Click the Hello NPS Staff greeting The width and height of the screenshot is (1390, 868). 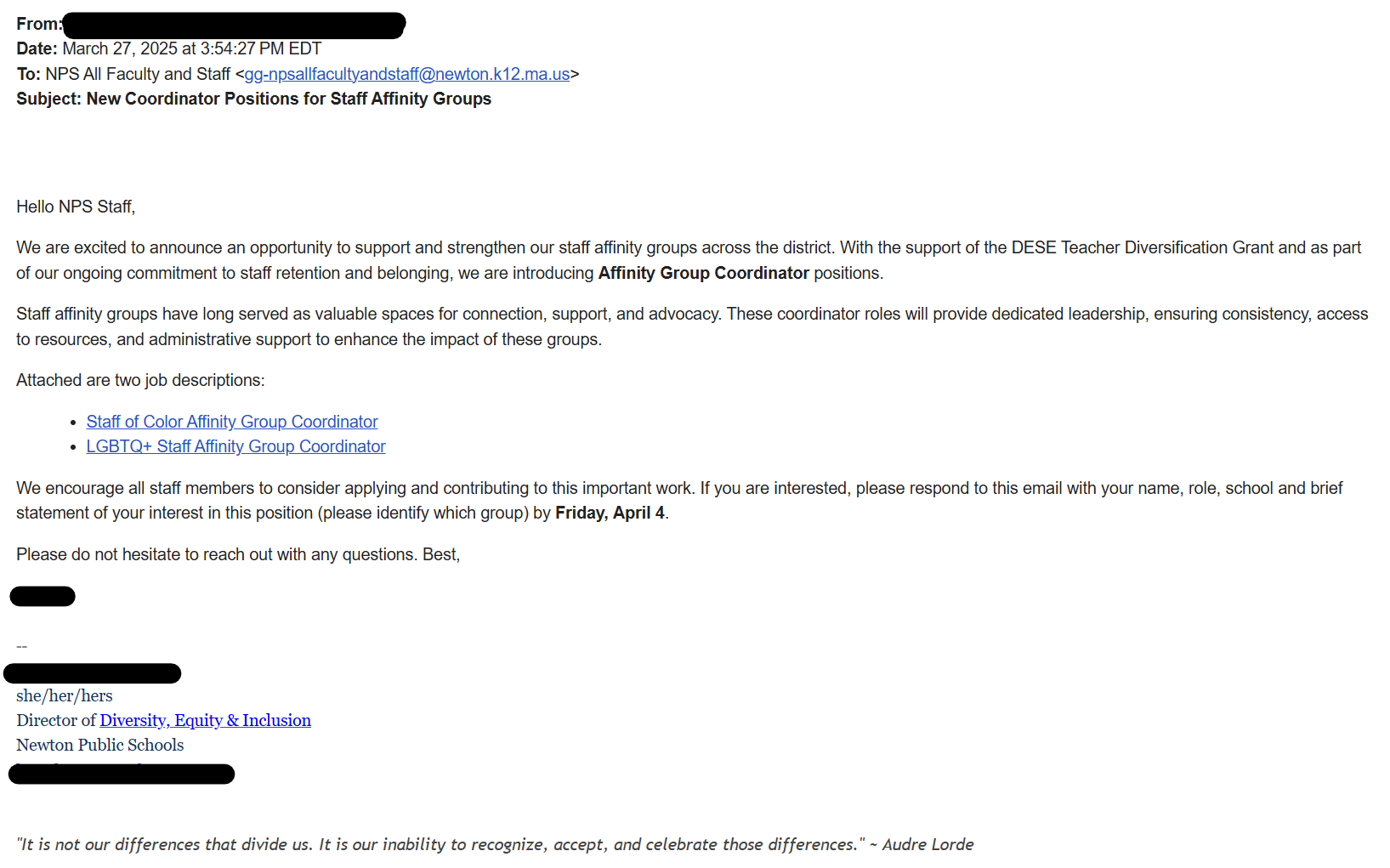point(76,207)
